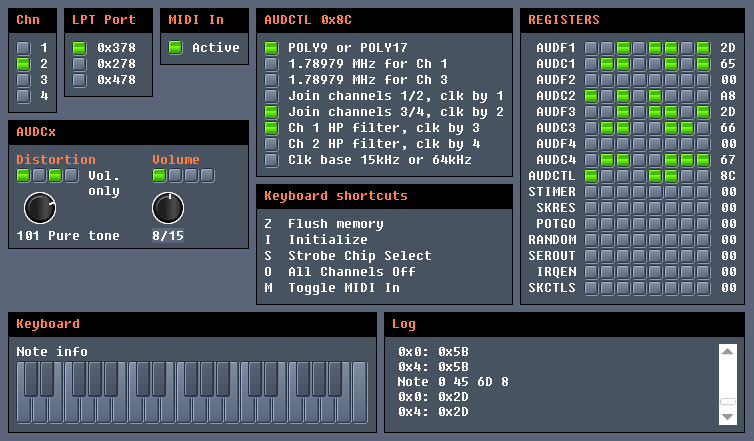Select channel 3 in Chn panel
This screenshot has height=441, width=754.
point(24,80)
